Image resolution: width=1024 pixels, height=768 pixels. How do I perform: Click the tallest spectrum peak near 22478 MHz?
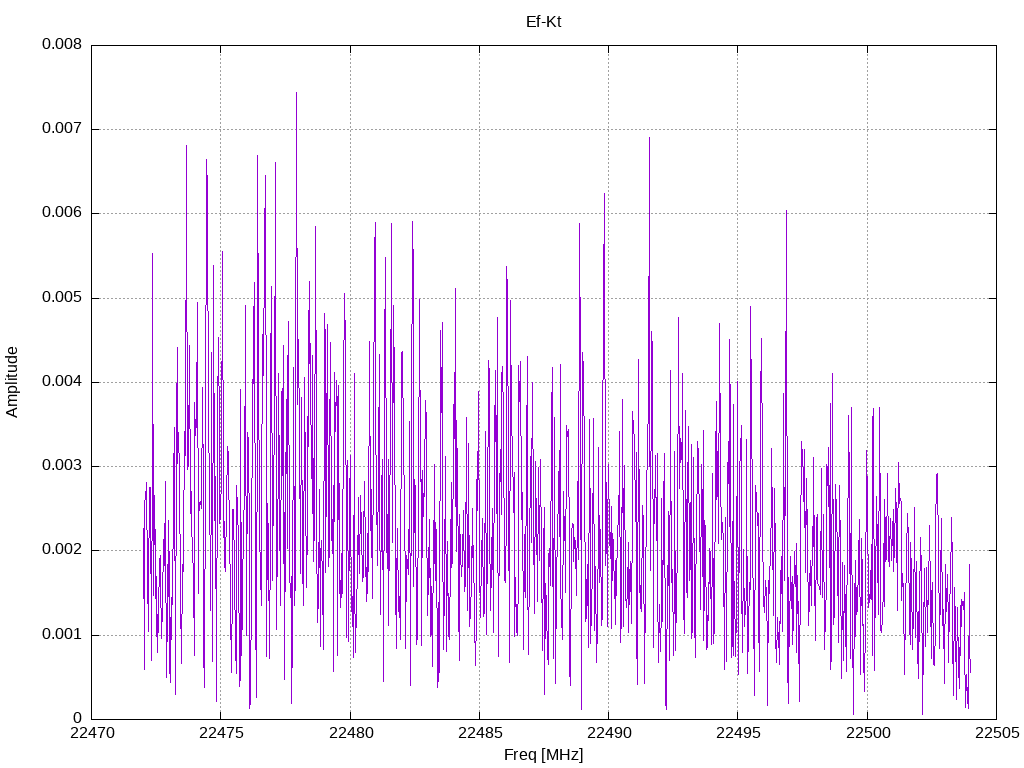(296, 93)
